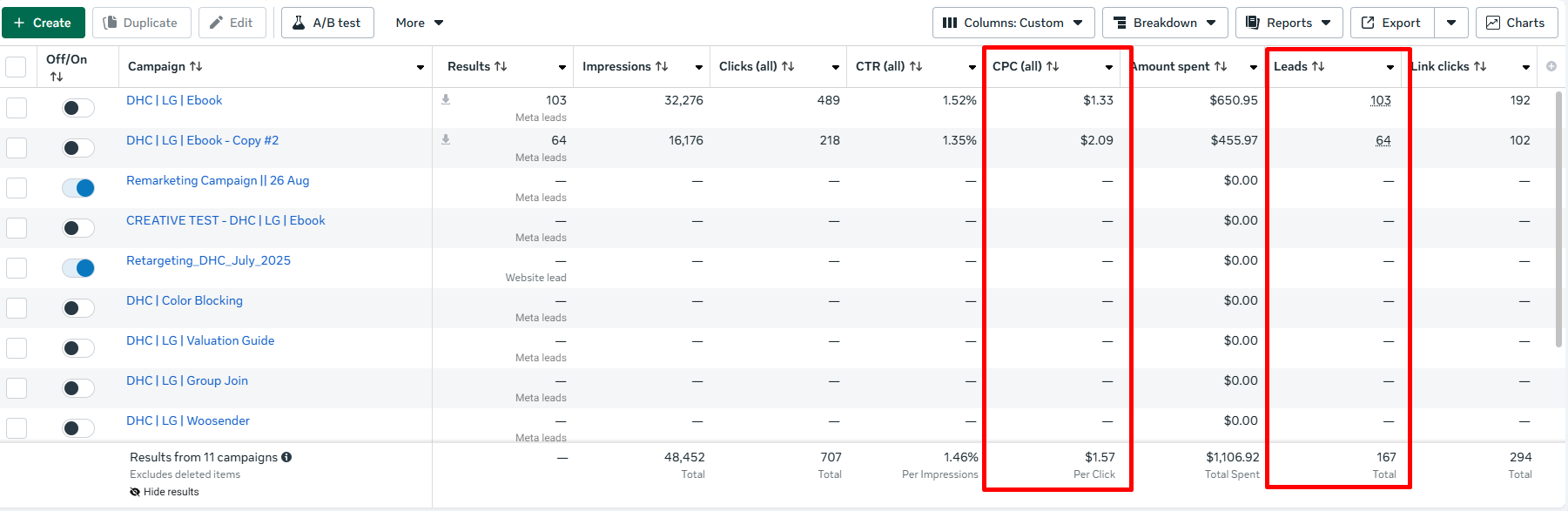Enable the DHC | LG | Ebook campaign toggle

coord(78,108)
